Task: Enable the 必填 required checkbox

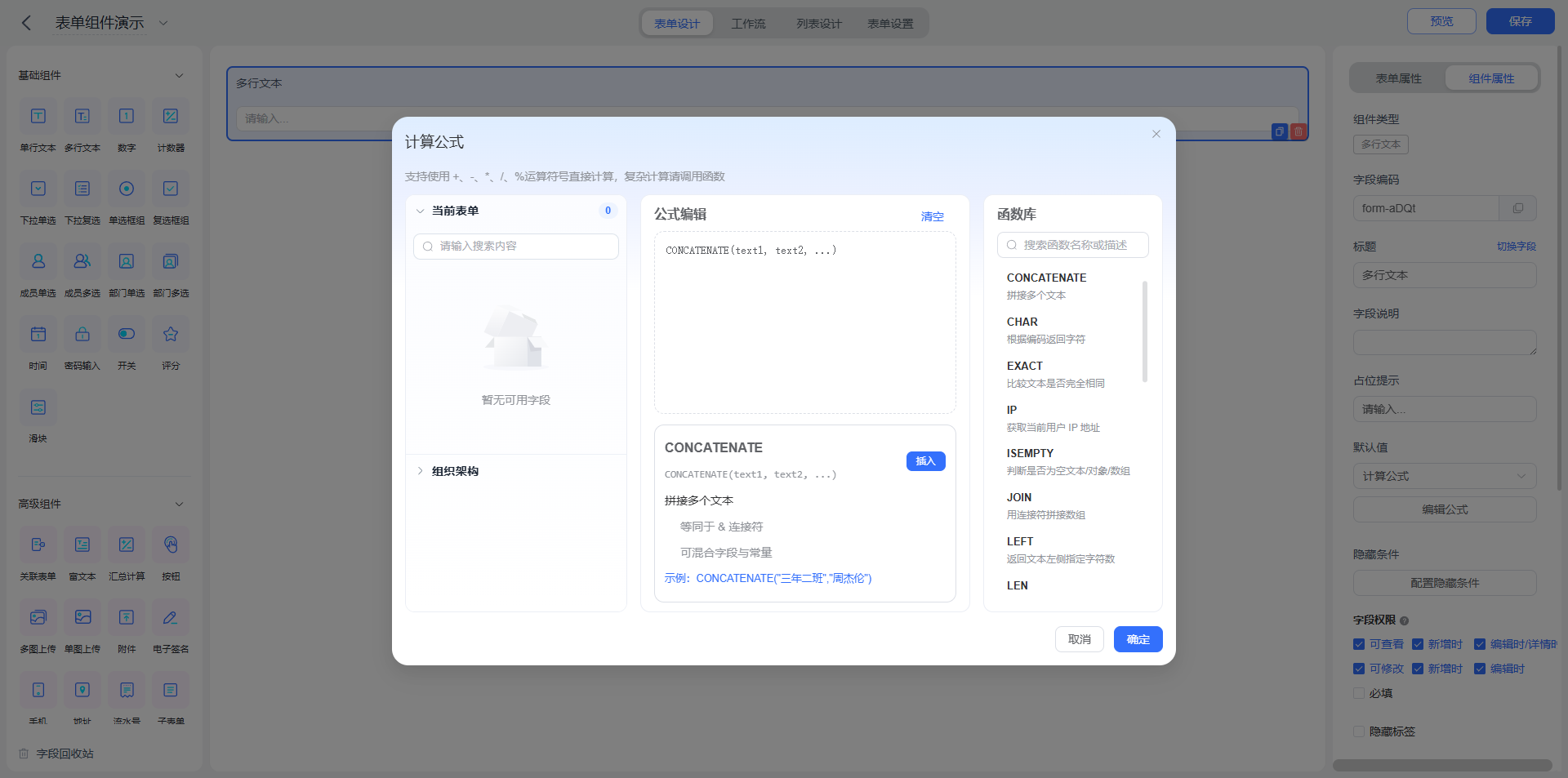Action: [x=1359, y=693]
